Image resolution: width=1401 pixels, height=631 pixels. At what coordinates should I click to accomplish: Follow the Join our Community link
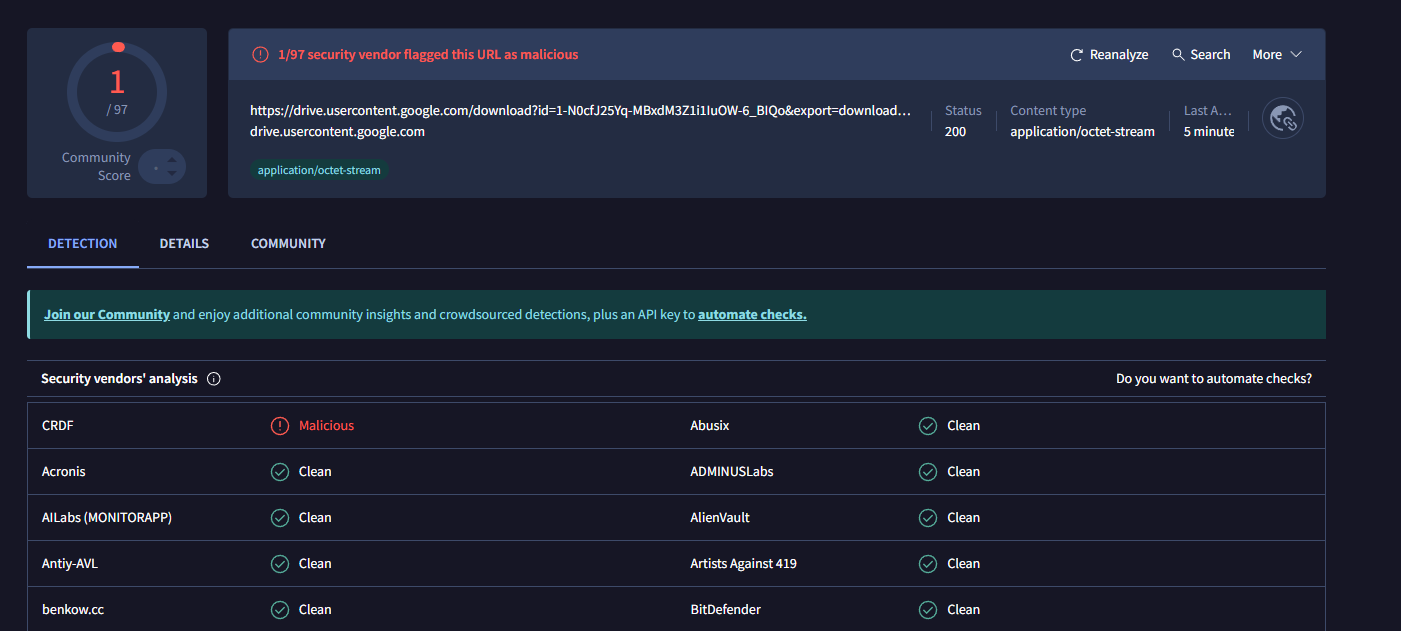[107, 314]
